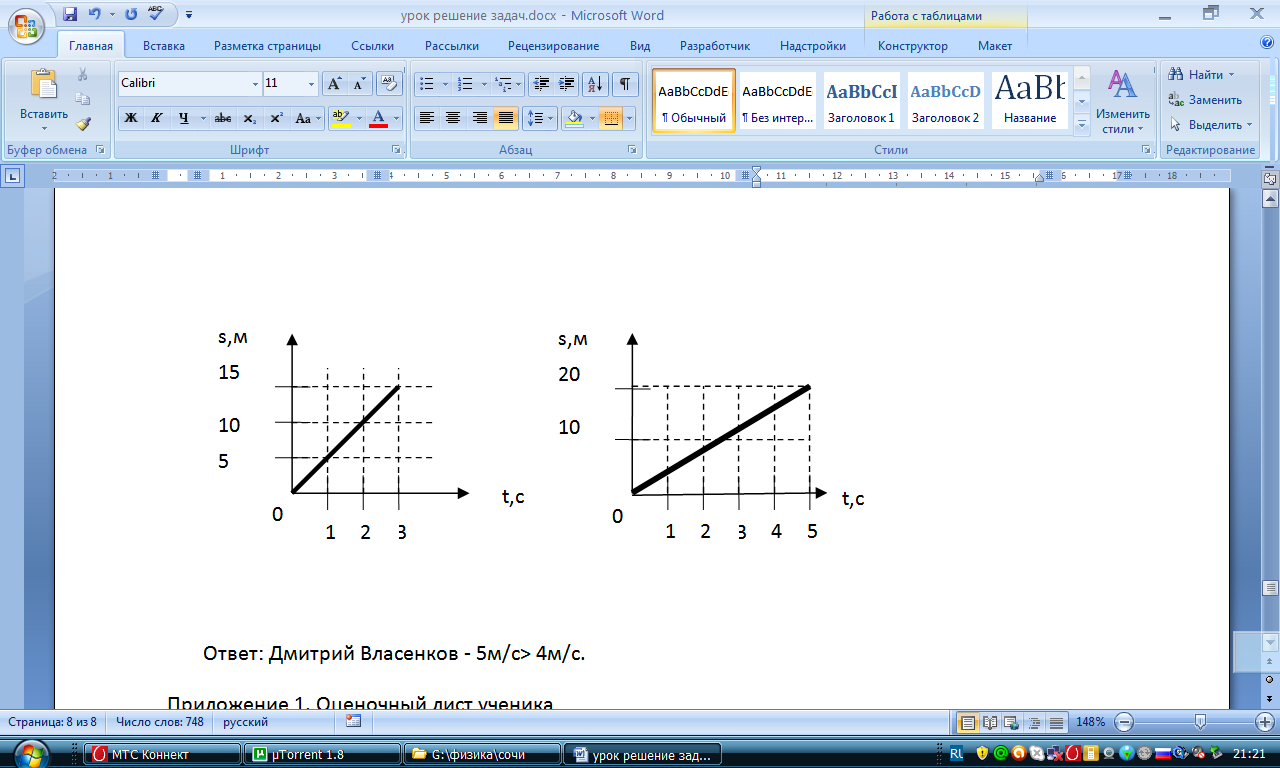Grow font size with large A button
The image size is (1280, 768).
coord(336,84)
